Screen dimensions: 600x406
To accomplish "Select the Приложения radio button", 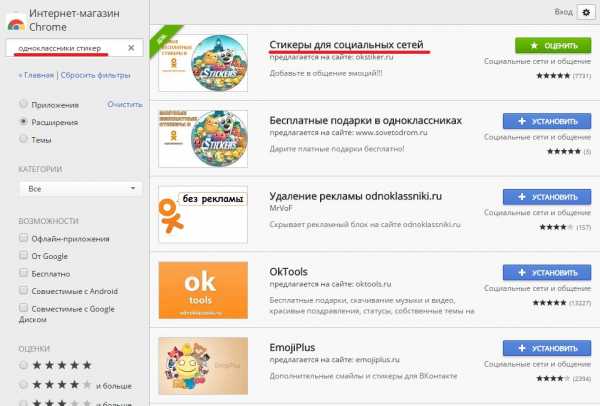I will [x=23, y=104].
